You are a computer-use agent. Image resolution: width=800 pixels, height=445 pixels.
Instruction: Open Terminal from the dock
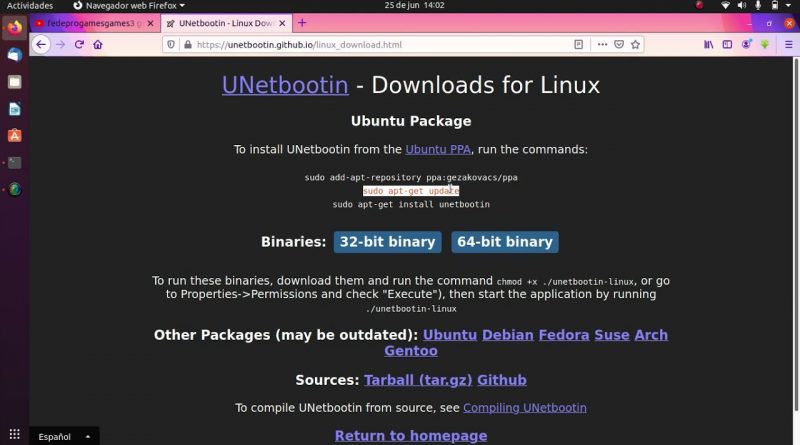click(14, 163)
